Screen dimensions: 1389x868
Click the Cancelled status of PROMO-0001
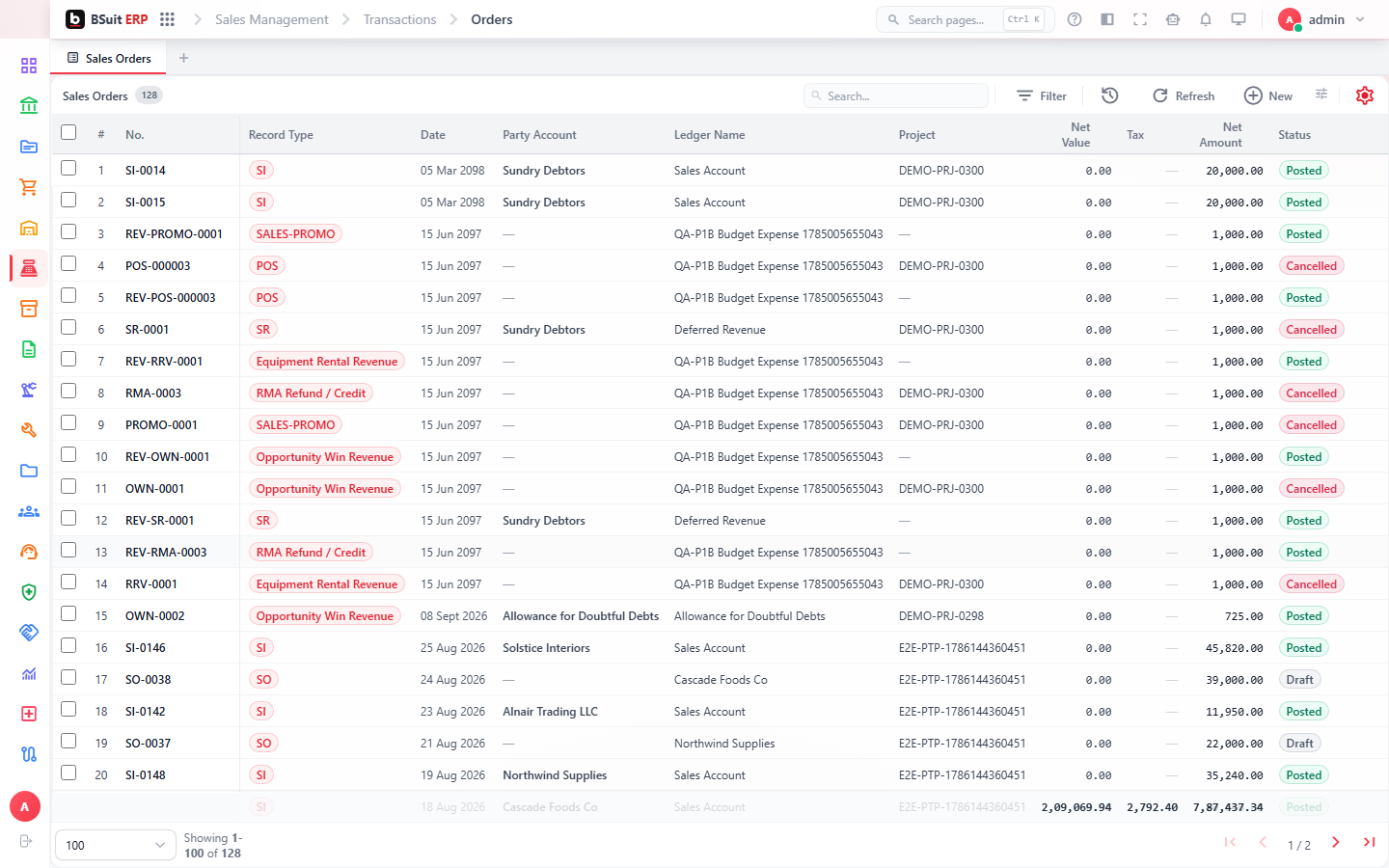1311,425
